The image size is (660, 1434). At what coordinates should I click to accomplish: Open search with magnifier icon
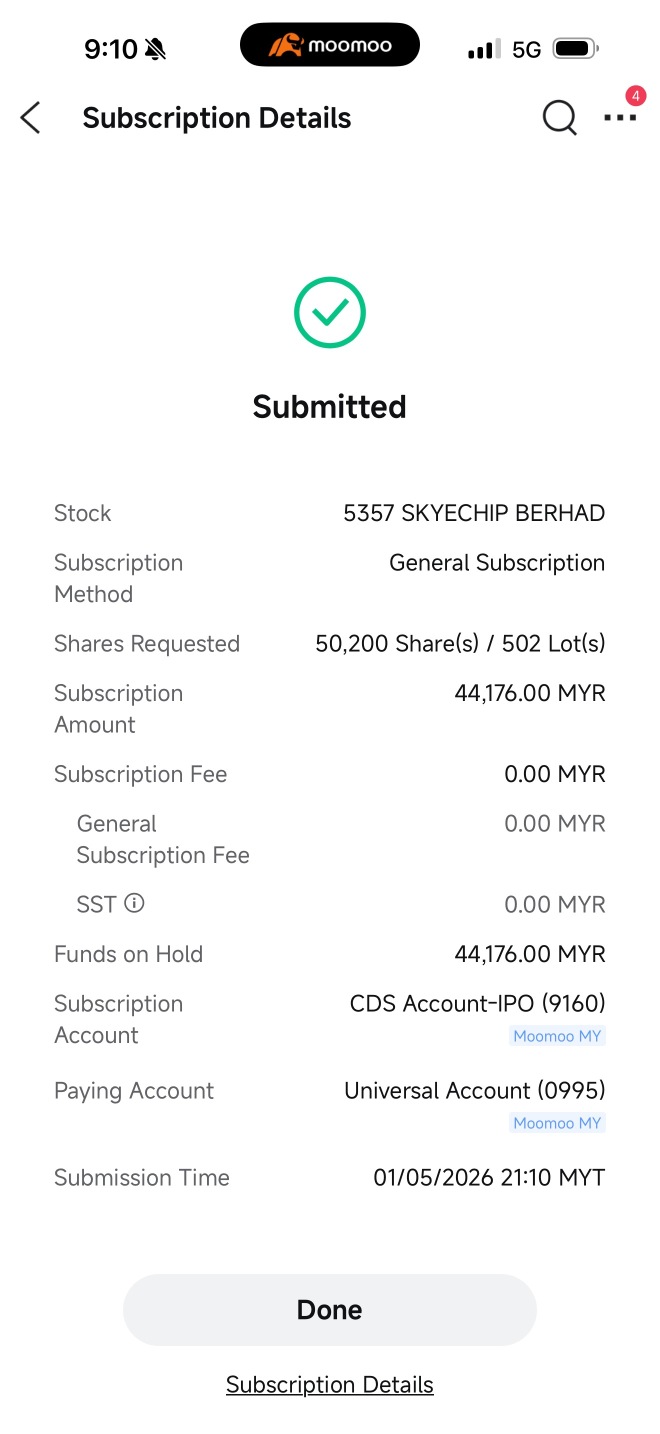point(559,119)
